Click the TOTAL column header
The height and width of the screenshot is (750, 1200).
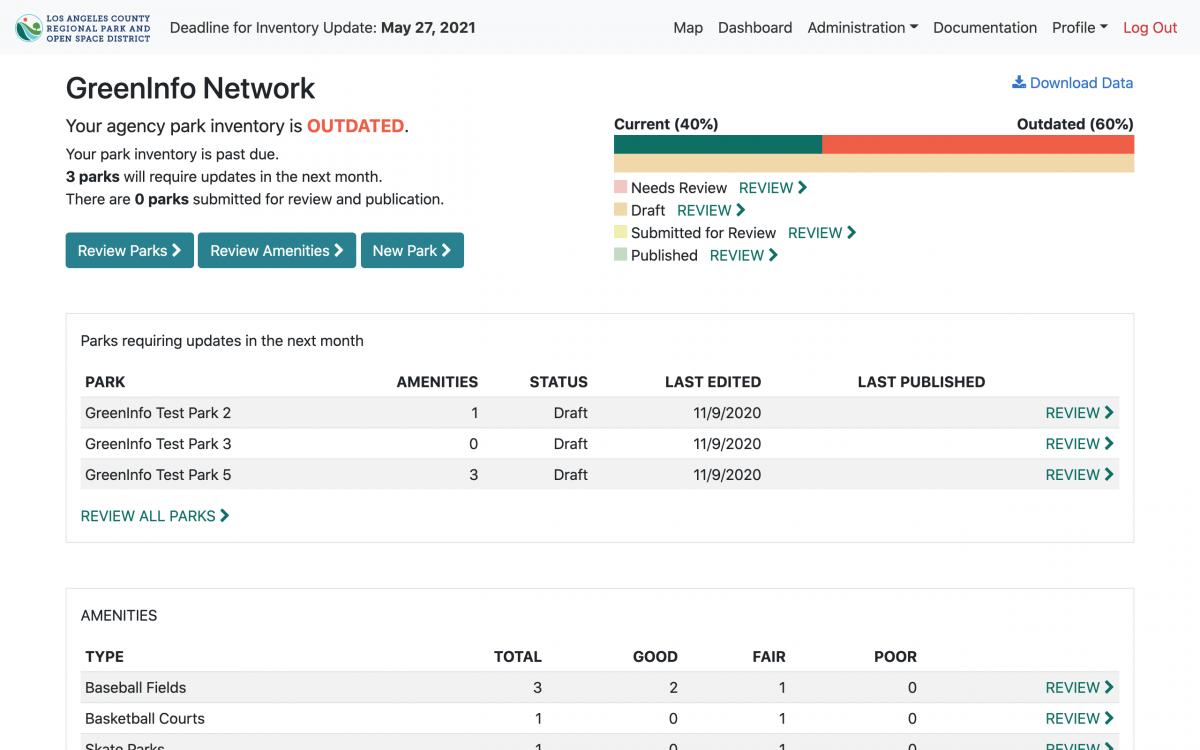coord(518,657)
